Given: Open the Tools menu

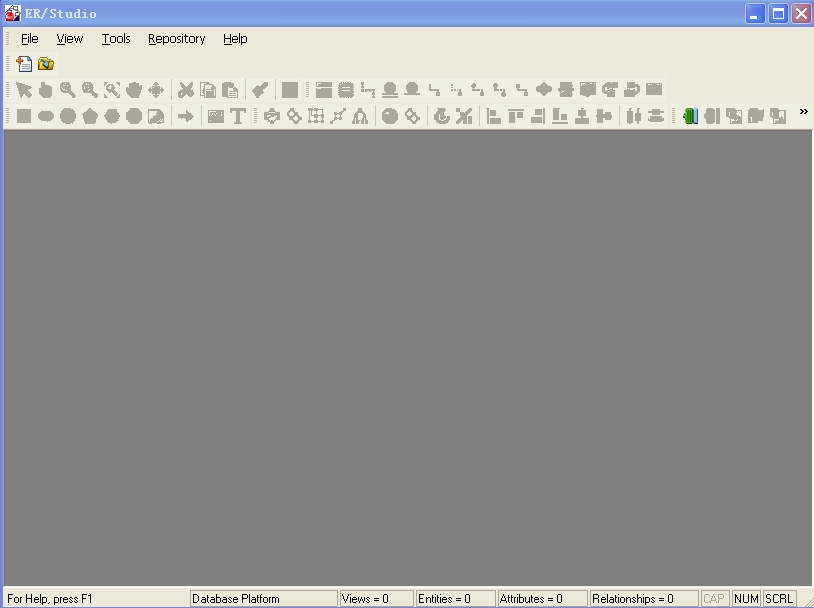Looking at the screenshot, I should coord(116,39).
